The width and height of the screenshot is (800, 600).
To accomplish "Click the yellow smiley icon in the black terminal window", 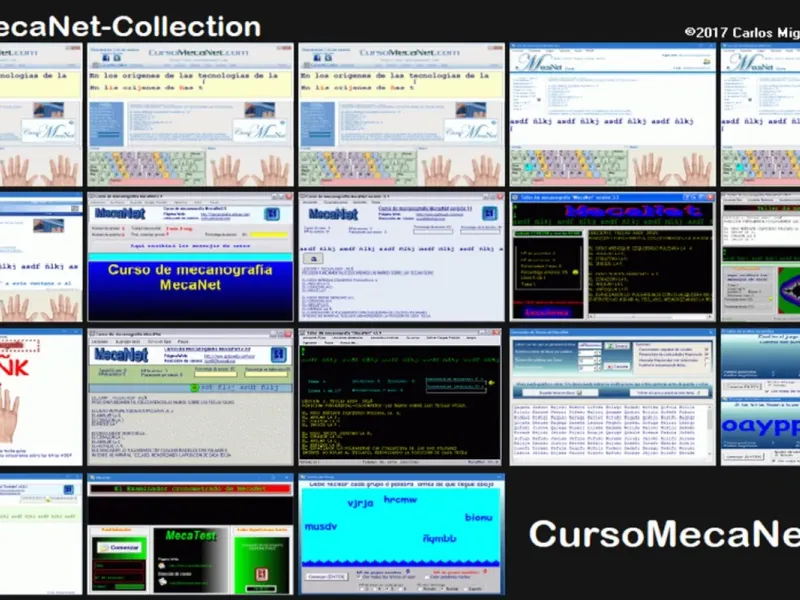I will pyautogui.click(x=491, y=382).
